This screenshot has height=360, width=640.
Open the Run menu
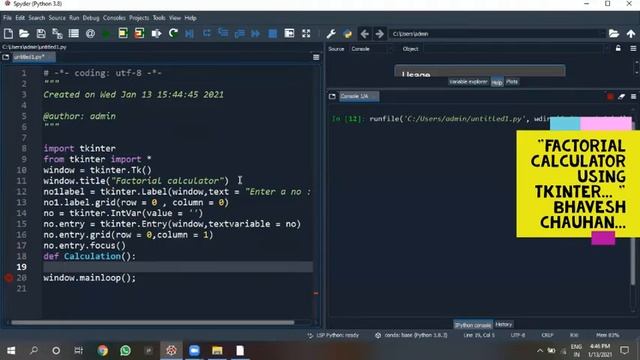click(x=74, y=18)
